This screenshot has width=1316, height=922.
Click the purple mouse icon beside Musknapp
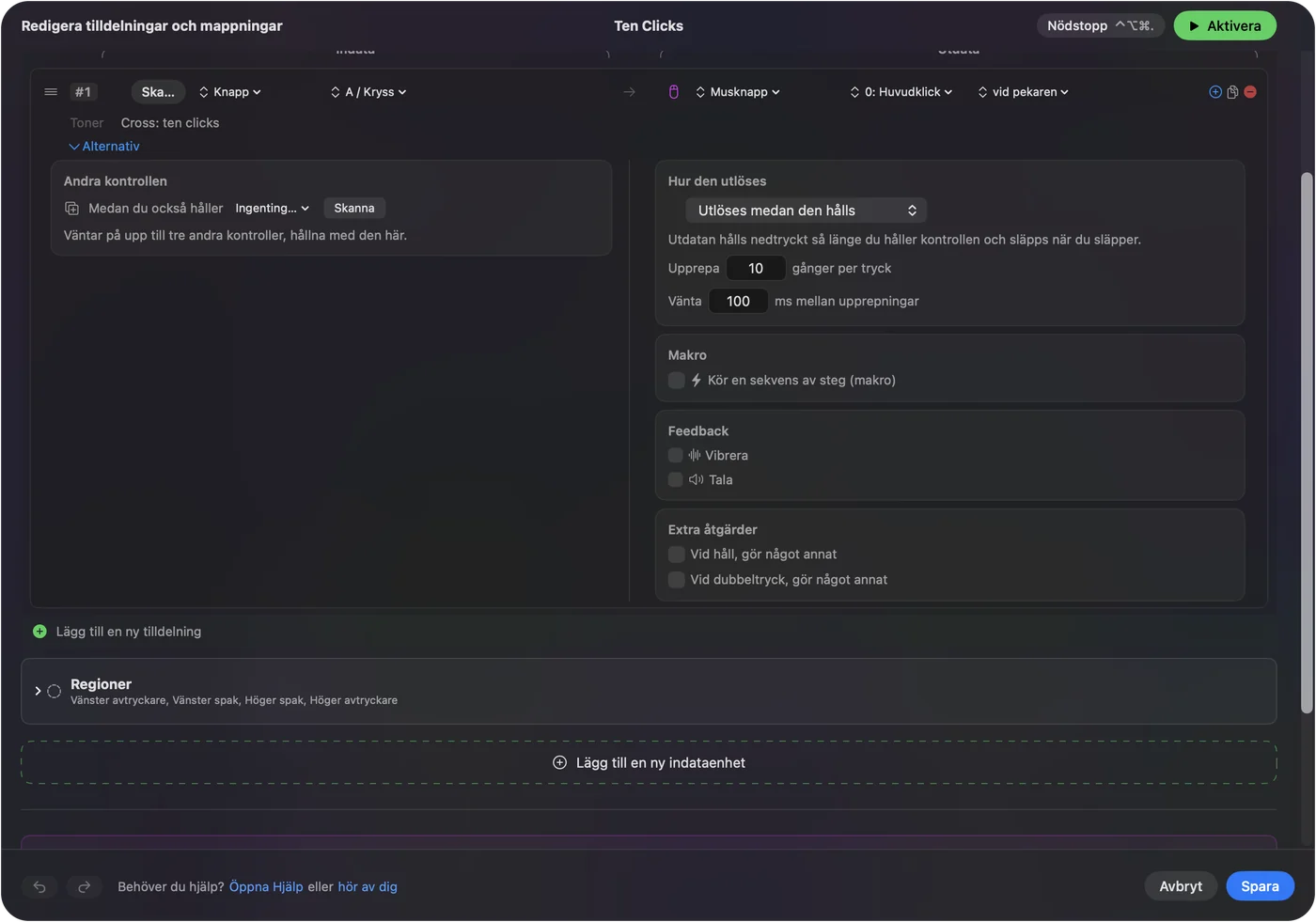(x=674, y=92)
